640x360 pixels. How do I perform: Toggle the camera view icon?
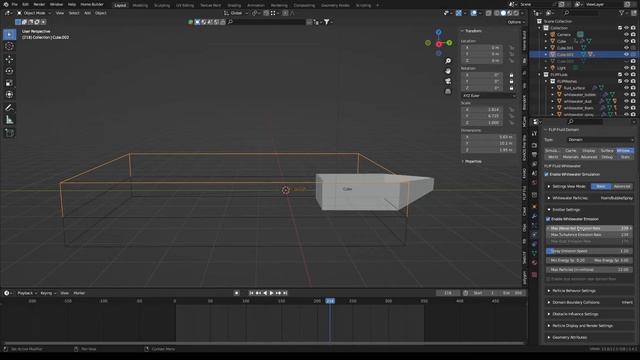(448, 81)
